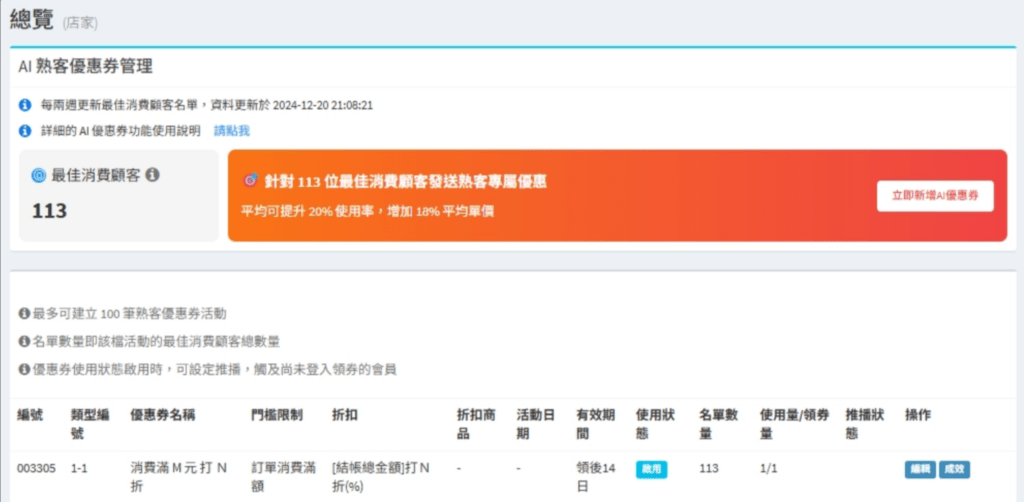The image size is (1024, 502).
Task: Click the 成效 button for coupon 003305
Action: click(x=954, y=469)
